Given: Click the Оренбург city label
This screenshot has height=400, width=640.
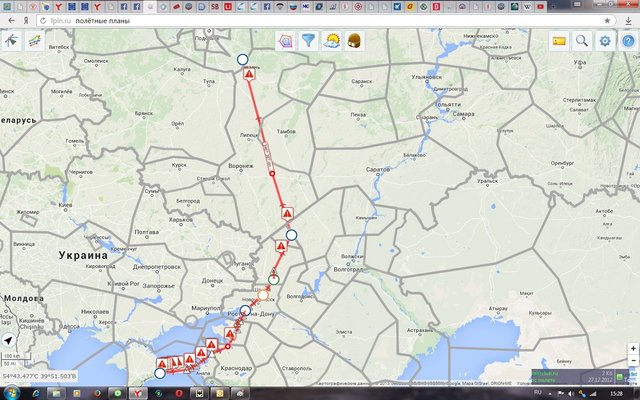Looking at the screenshot, I should pos(562,163).
